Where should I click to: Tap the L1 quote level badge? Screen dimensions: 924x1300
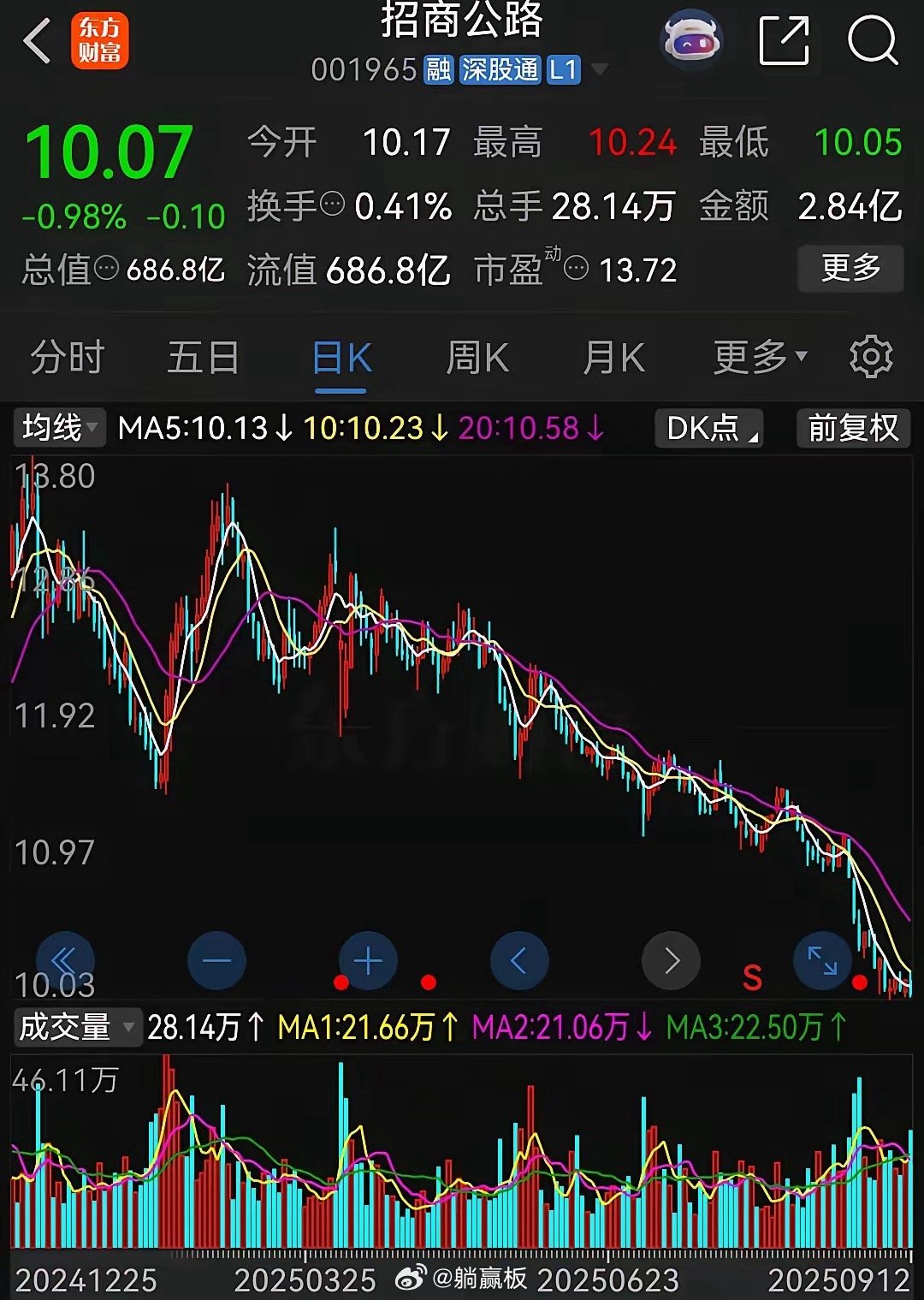click(x=564, y=69)
